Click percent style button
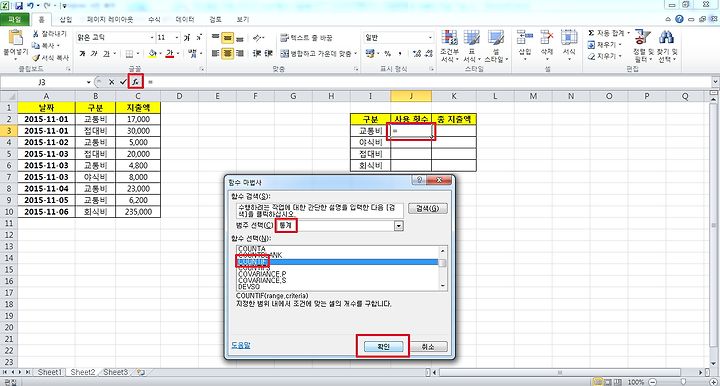The image size is (720, 386). [388, 54]
